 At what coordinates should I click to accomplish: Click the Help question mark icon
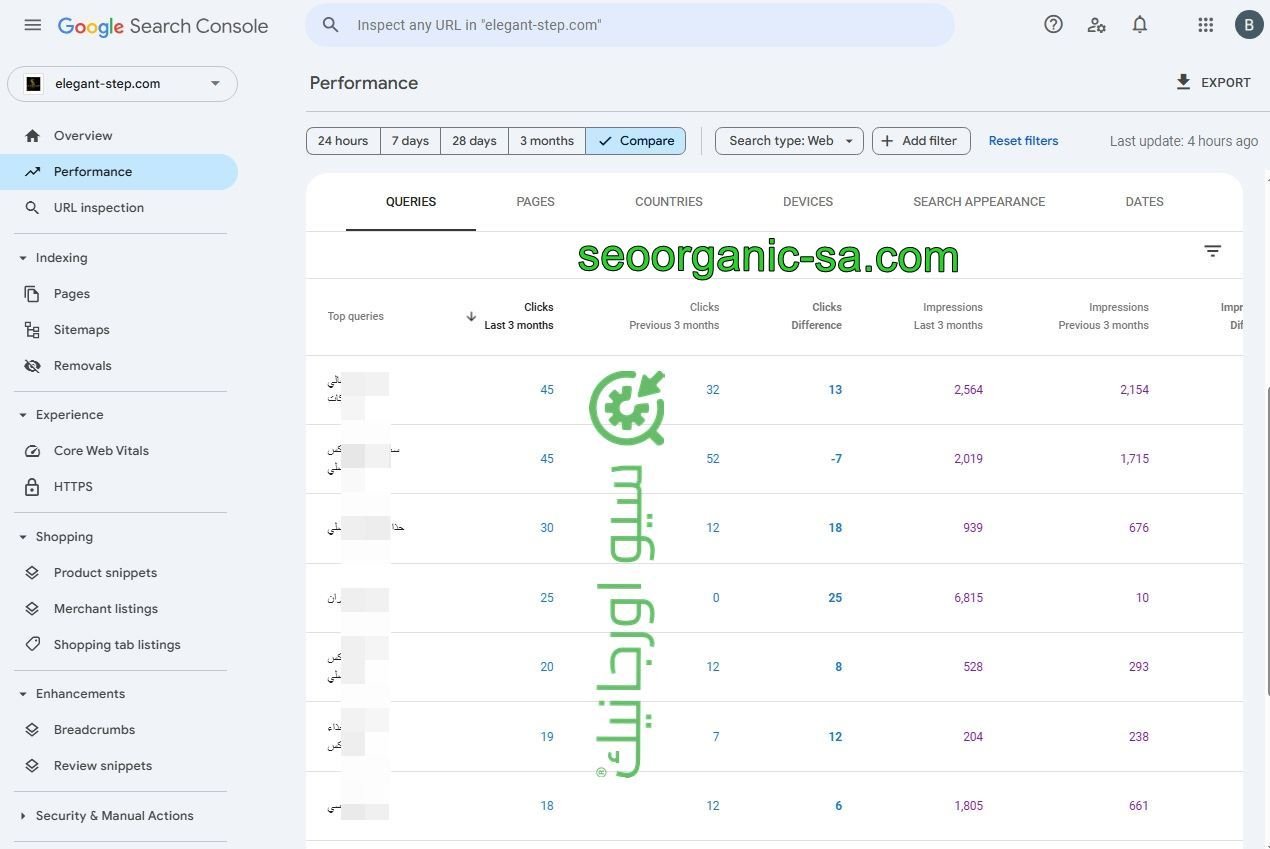[x=1053, y=25]
